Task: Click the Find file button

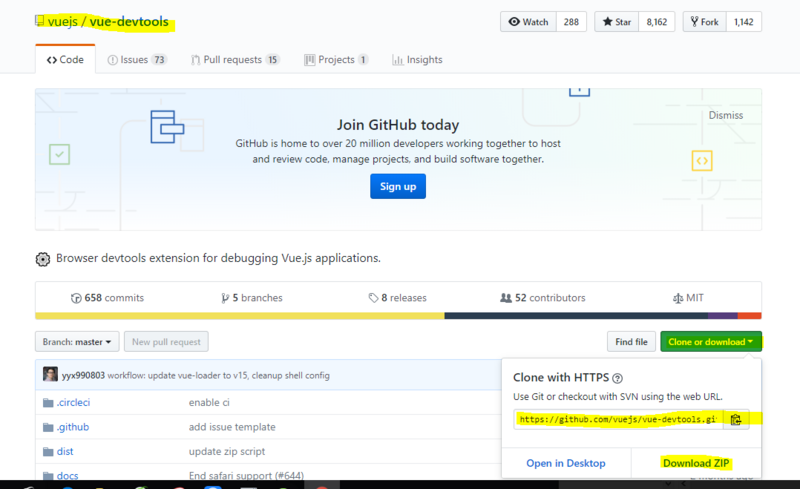Action: [631, 341]
